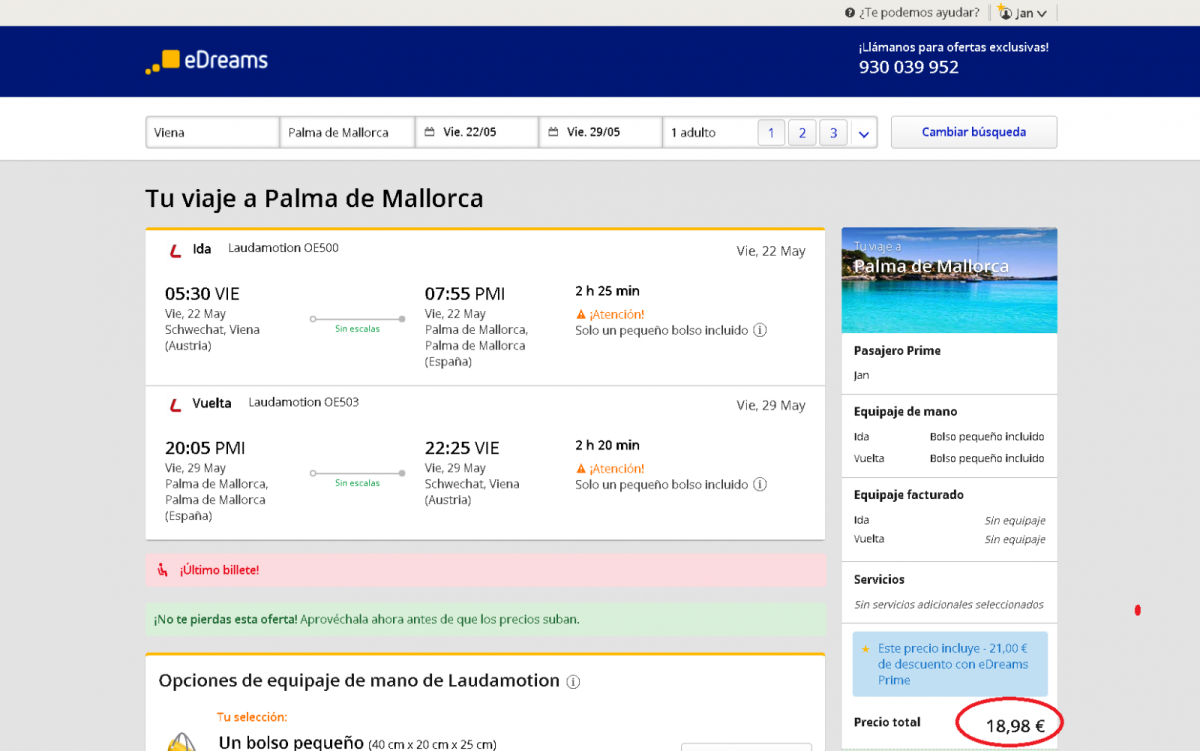Select step 1 in the passenger selector
This screenshot has width=1200, height=751.
(x=771, y=133)
